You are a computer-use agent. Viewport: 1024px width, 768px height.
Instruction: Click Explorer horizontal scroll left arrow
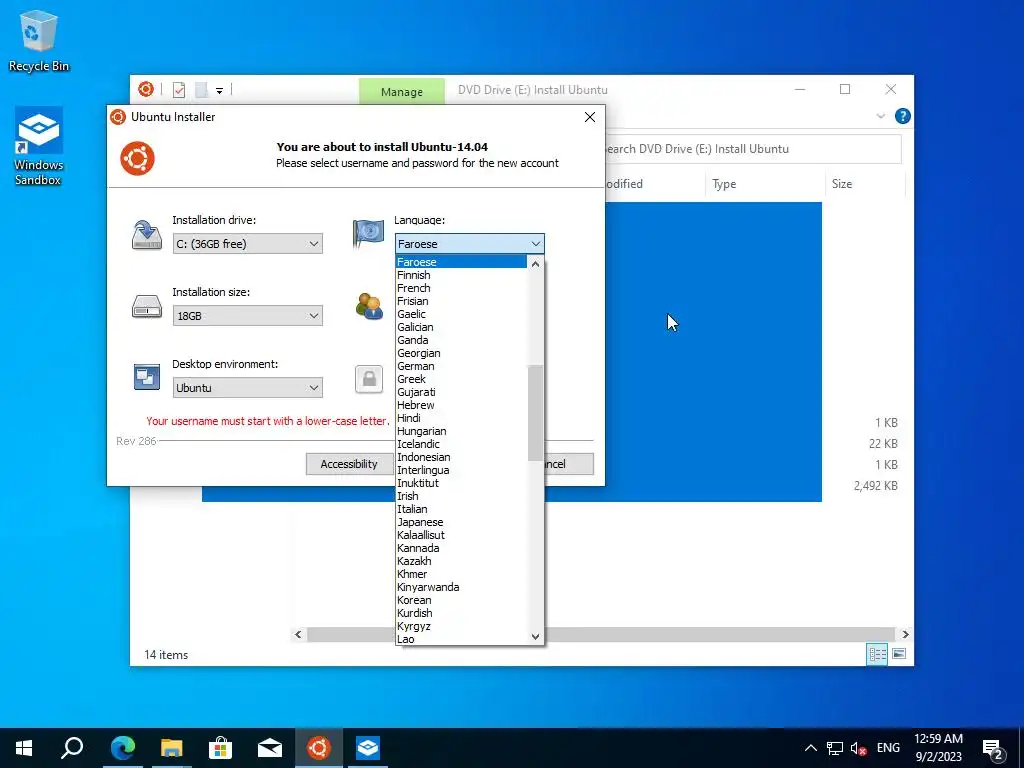tap(298, 634)
